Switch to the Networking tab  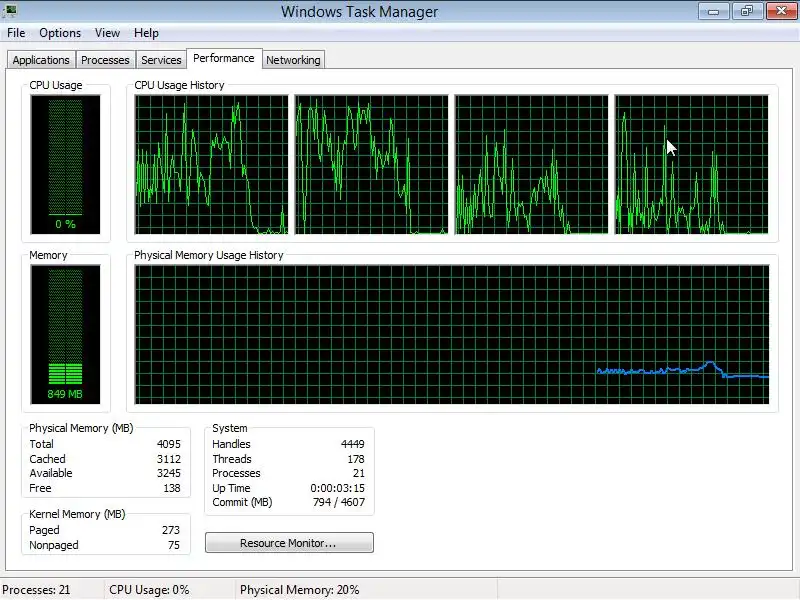[x=293, y=60]
